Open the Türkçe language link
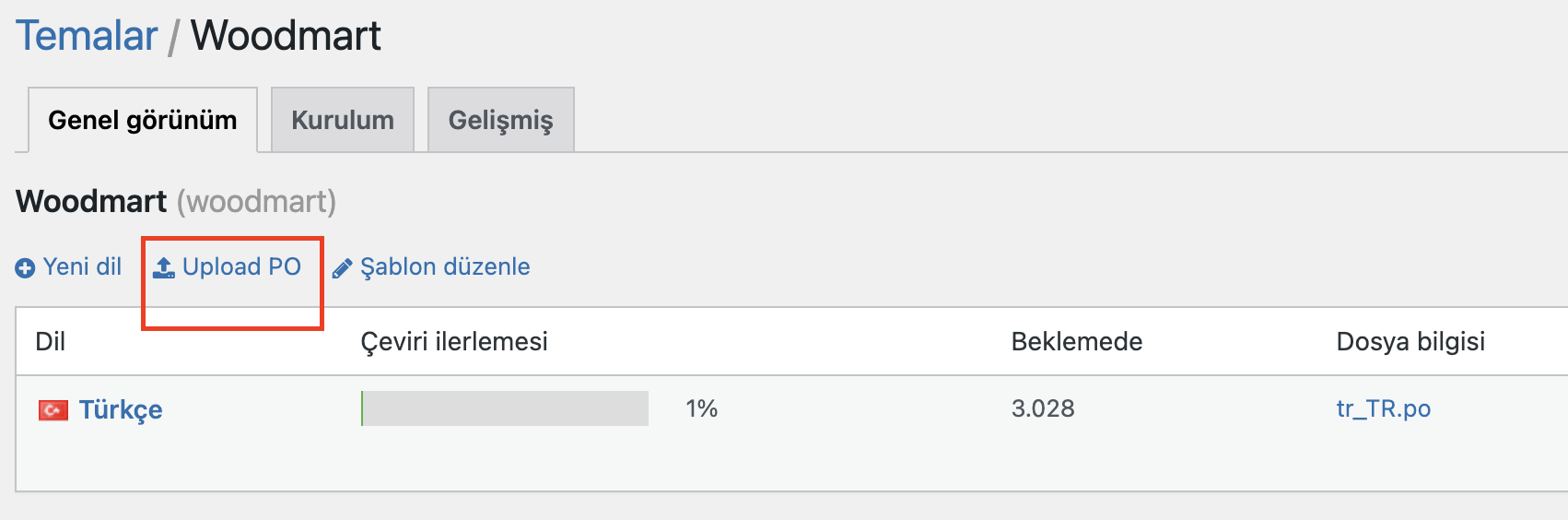This screenshot has width=1568, height=520. 121,409
